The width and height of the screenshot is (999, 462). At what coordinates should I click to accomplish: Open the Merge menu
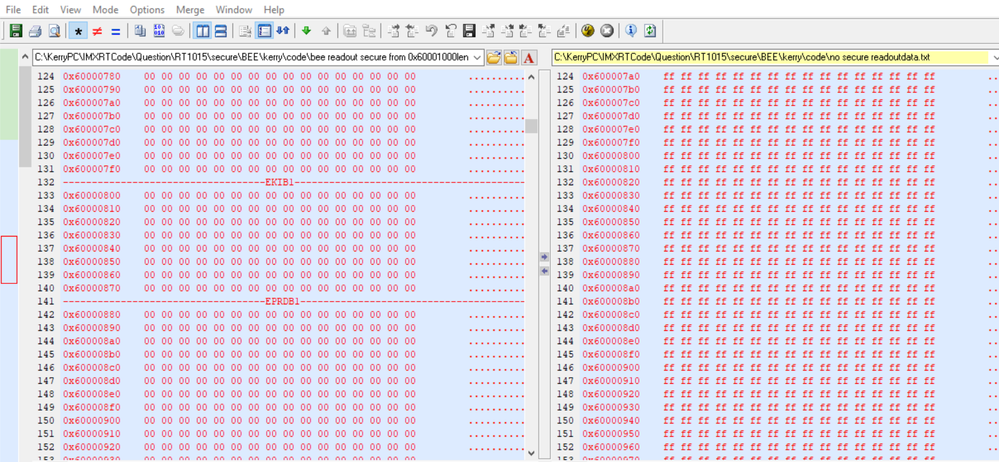[190, 10]
